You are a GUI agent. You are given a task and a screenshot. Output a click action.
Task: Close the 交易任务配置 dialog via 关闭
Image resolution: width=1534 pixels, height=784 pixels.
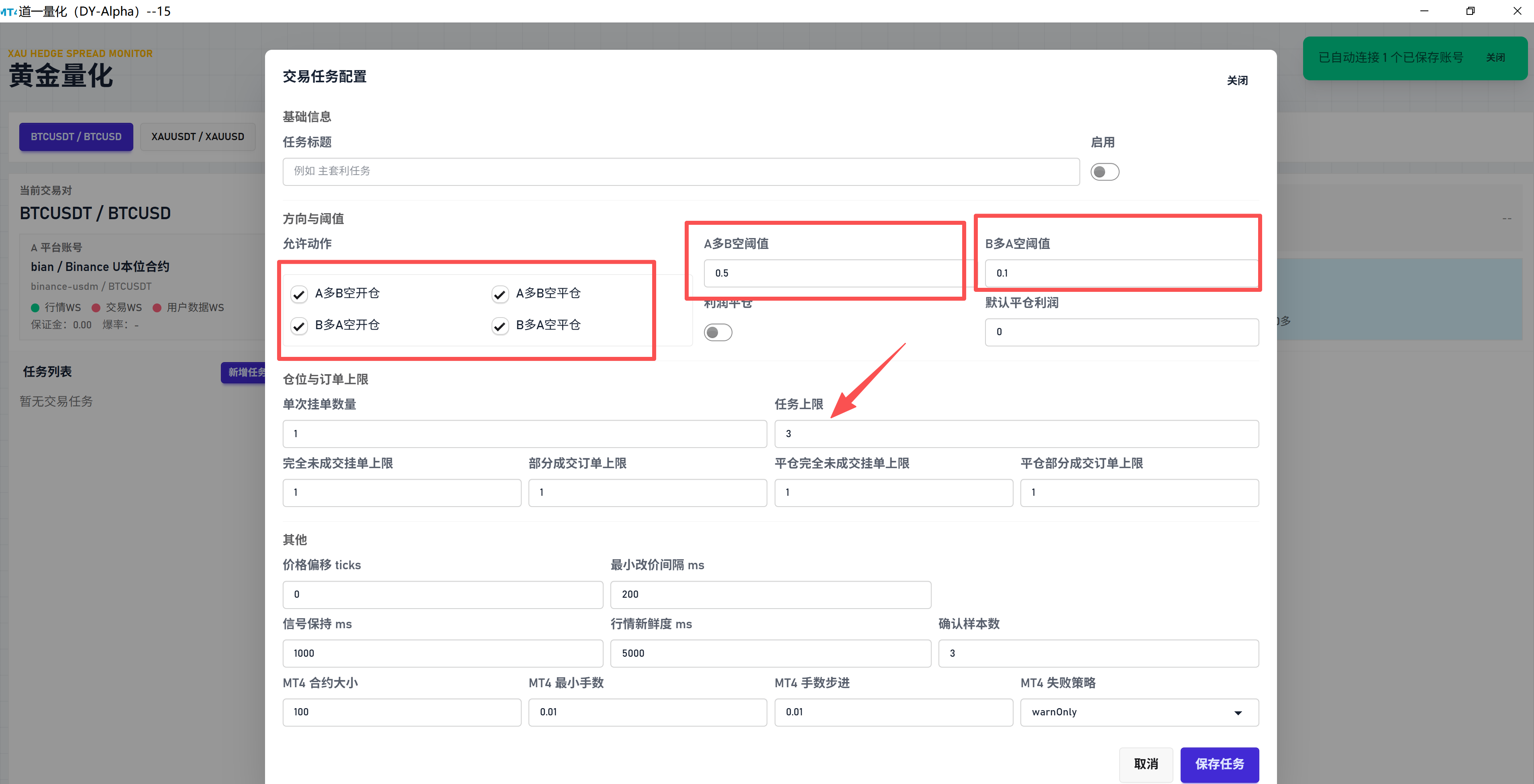[1237, 81]
